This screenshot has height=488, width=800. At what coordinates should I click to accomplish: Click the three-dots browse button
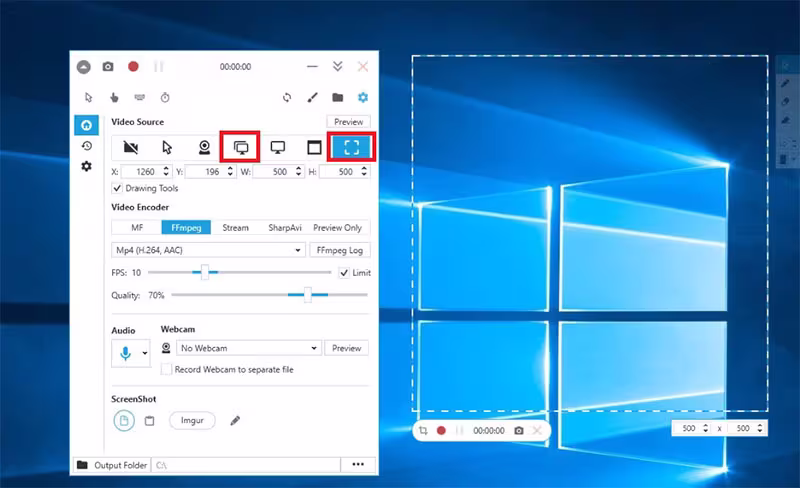[358, 465]
